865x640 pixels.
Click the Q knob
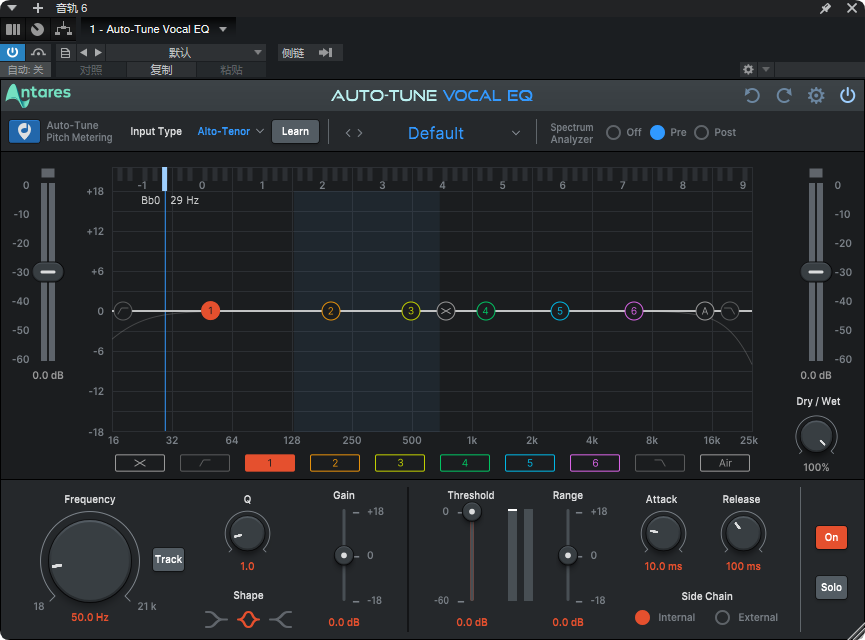(247, 534)
